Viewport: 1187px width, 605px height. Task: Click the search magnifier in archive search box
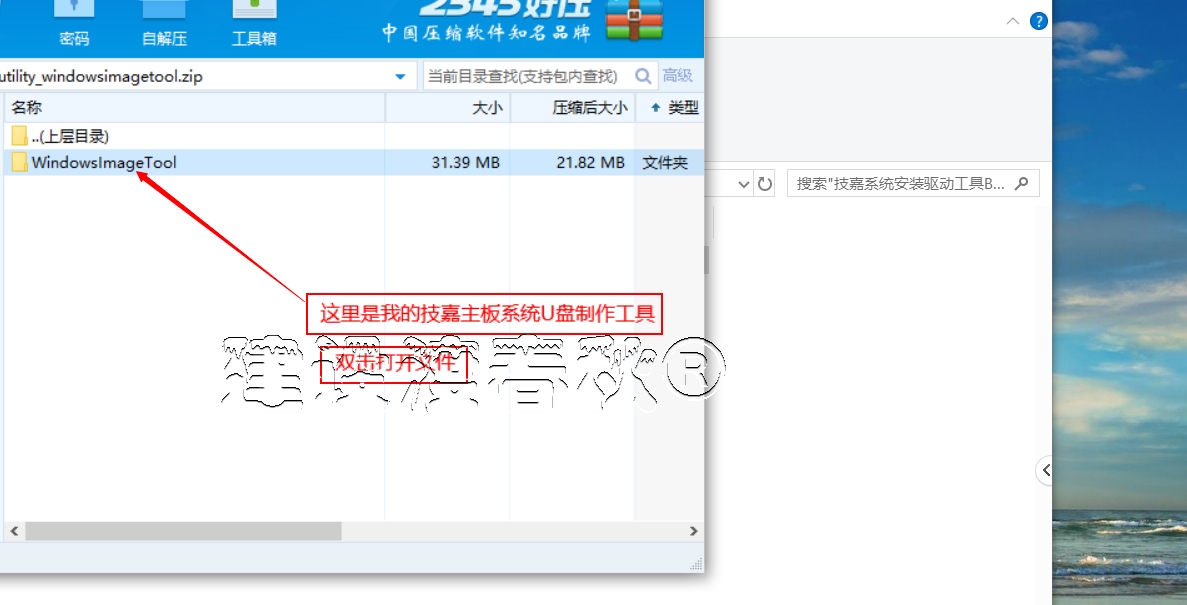(x=643, y=75)
